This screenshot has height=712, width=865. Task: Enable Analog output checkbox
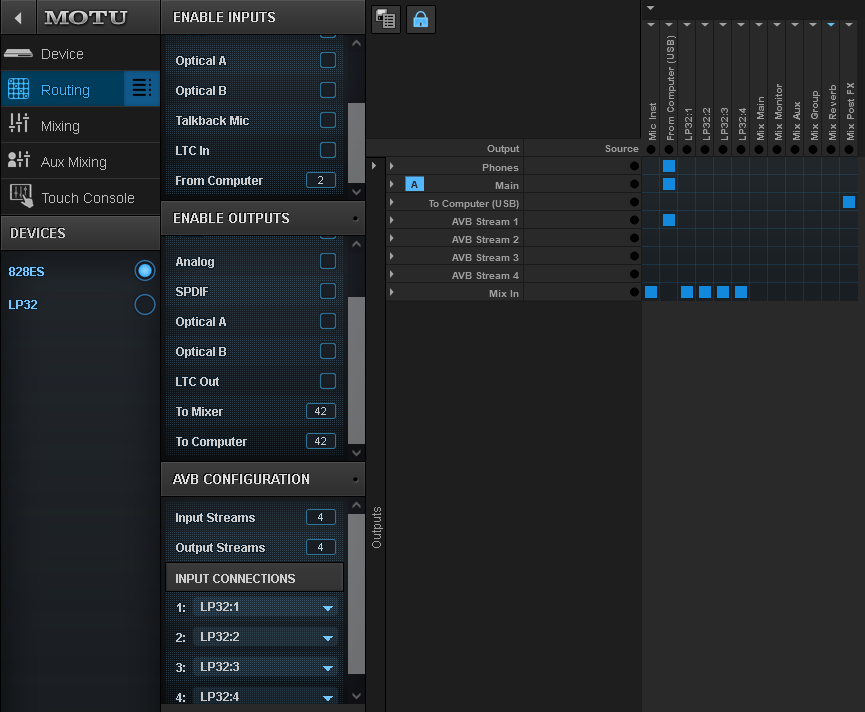[328, 261]
